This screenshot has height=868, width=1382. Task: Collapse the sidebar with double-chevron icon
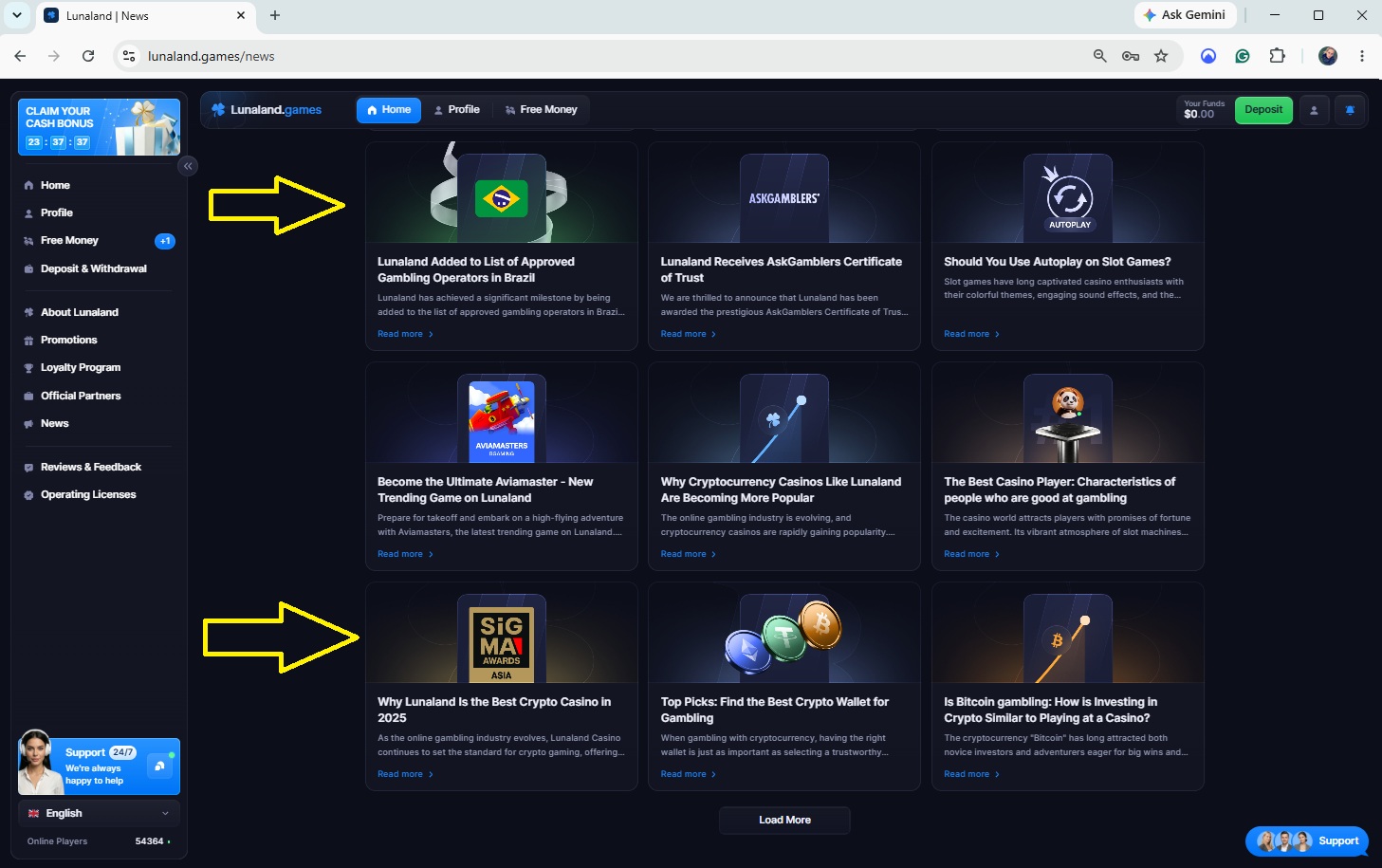coord(188,166)
